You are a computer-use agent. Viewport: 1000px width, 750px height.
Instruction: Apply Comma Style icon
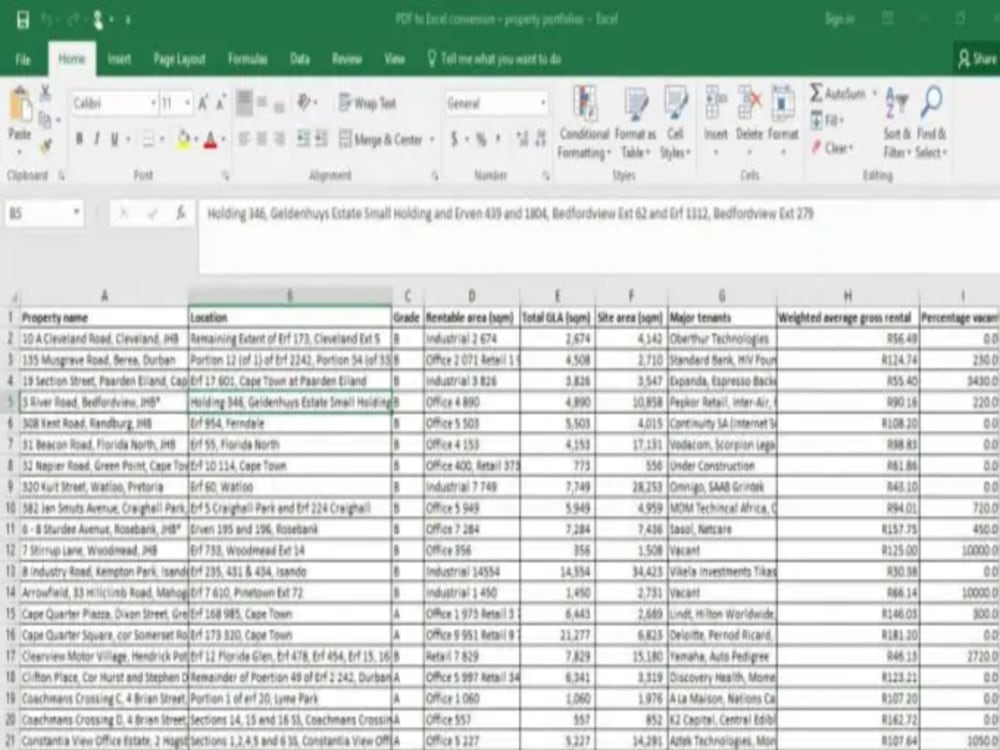pyautogui.click(x=498, y=139)
